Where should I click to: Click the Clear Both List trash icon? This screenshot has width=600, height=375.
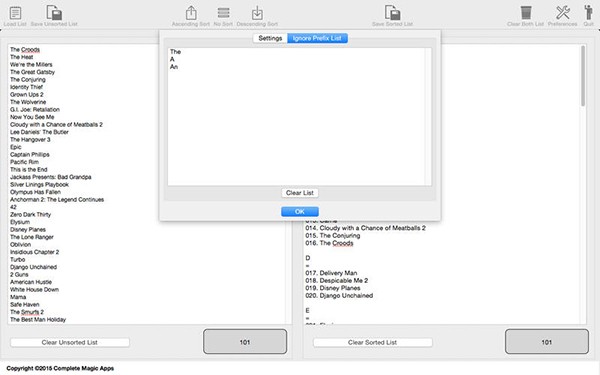click(526, 13)
